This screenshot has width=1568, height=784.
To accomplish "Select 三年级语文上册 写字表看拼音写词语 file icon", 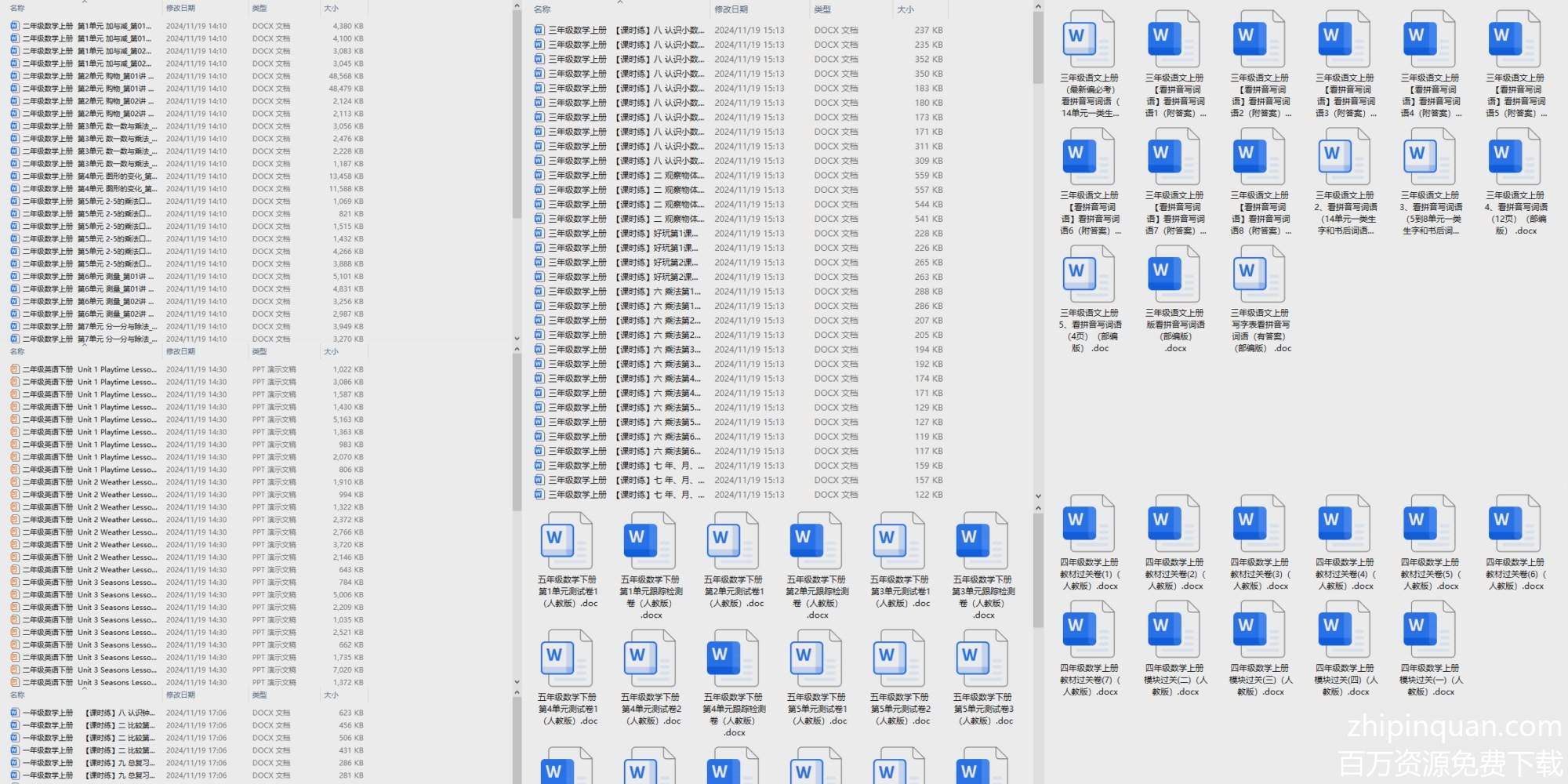I will point(1259,274).
